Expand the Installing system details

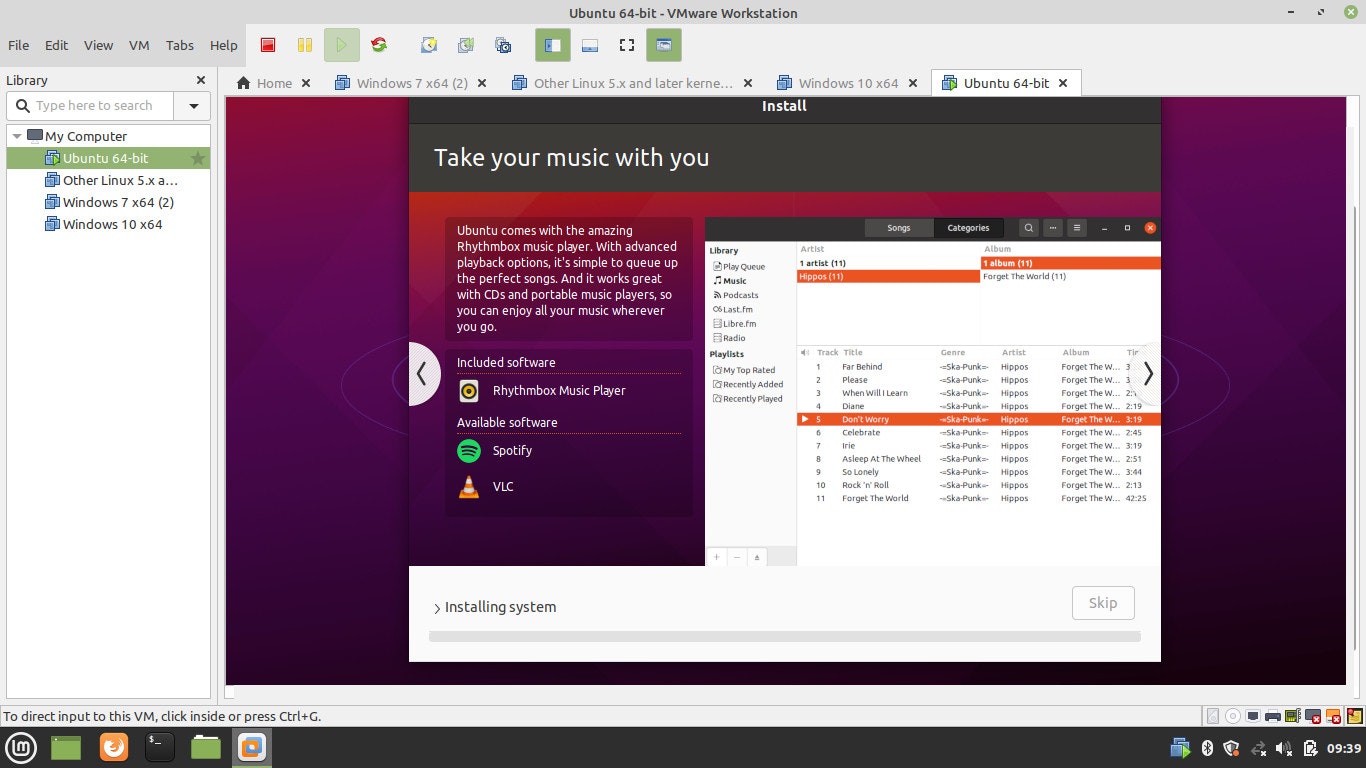tap(494, 607)
